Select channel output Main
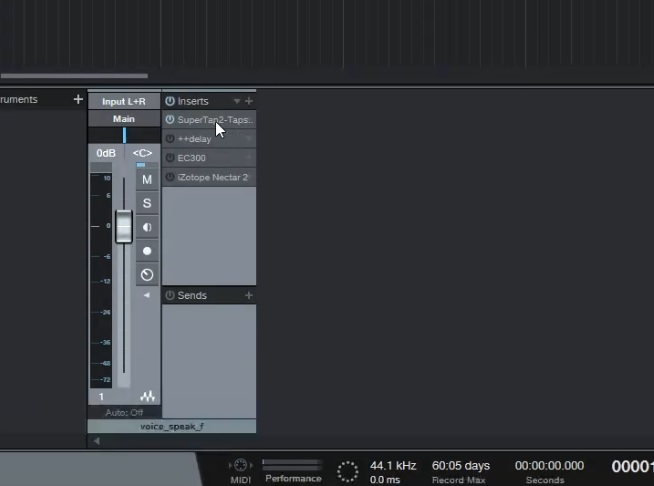 coord(124,119)
